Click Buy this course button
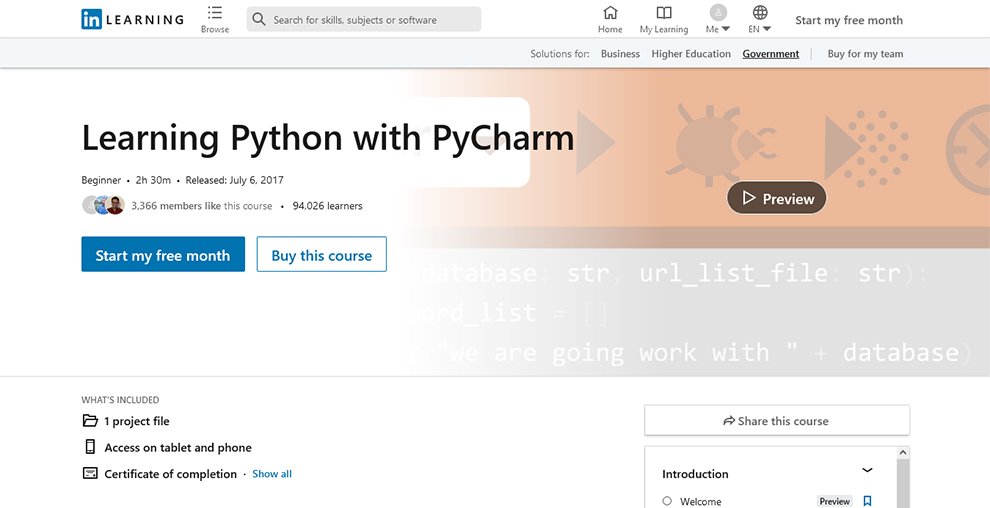This screenshot has width=990, height=508. pyautogui.click(x=321, y=254)
